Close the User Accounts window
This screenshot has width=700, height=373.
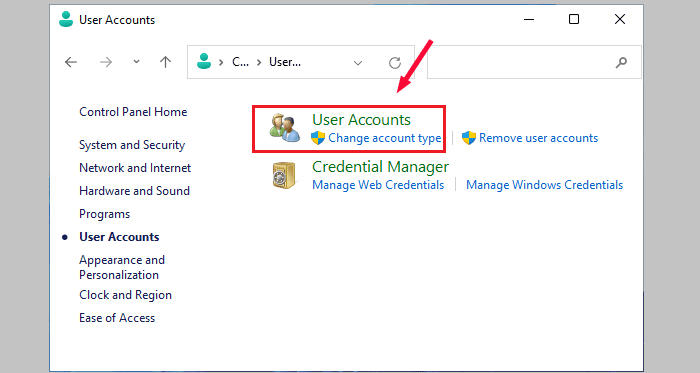[x=620, y=19]
